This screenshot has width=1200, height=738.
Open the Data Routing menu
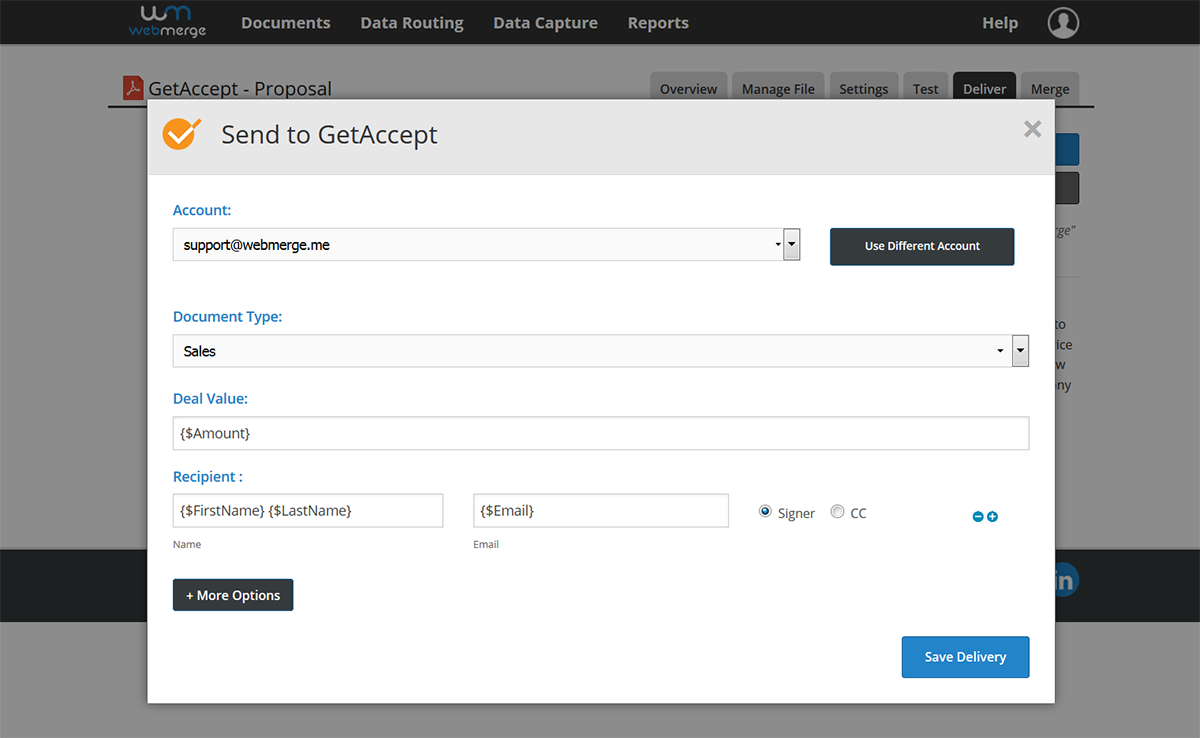click(411, 23)
